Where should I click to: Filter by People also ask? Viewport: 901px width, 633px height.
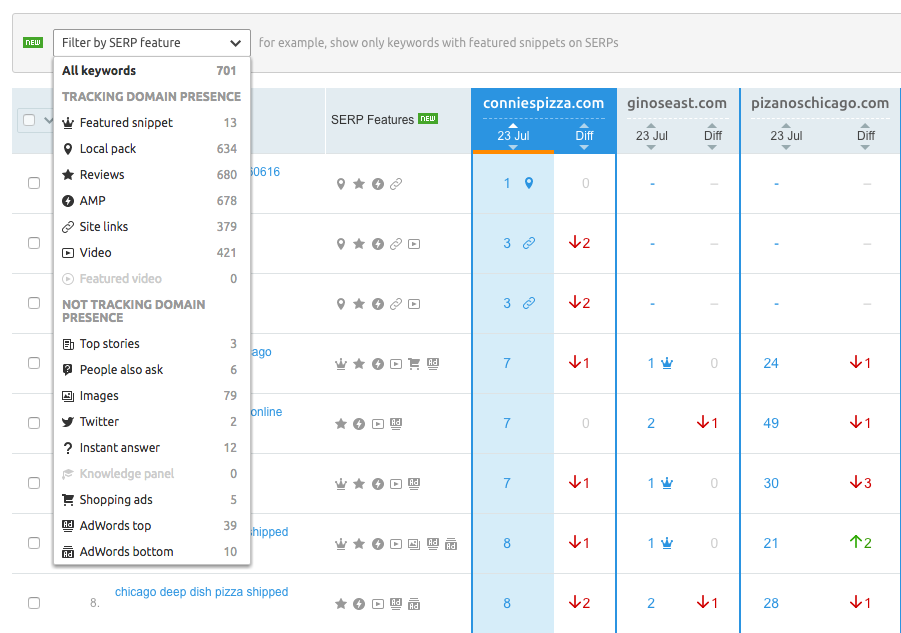coord(152,369)
